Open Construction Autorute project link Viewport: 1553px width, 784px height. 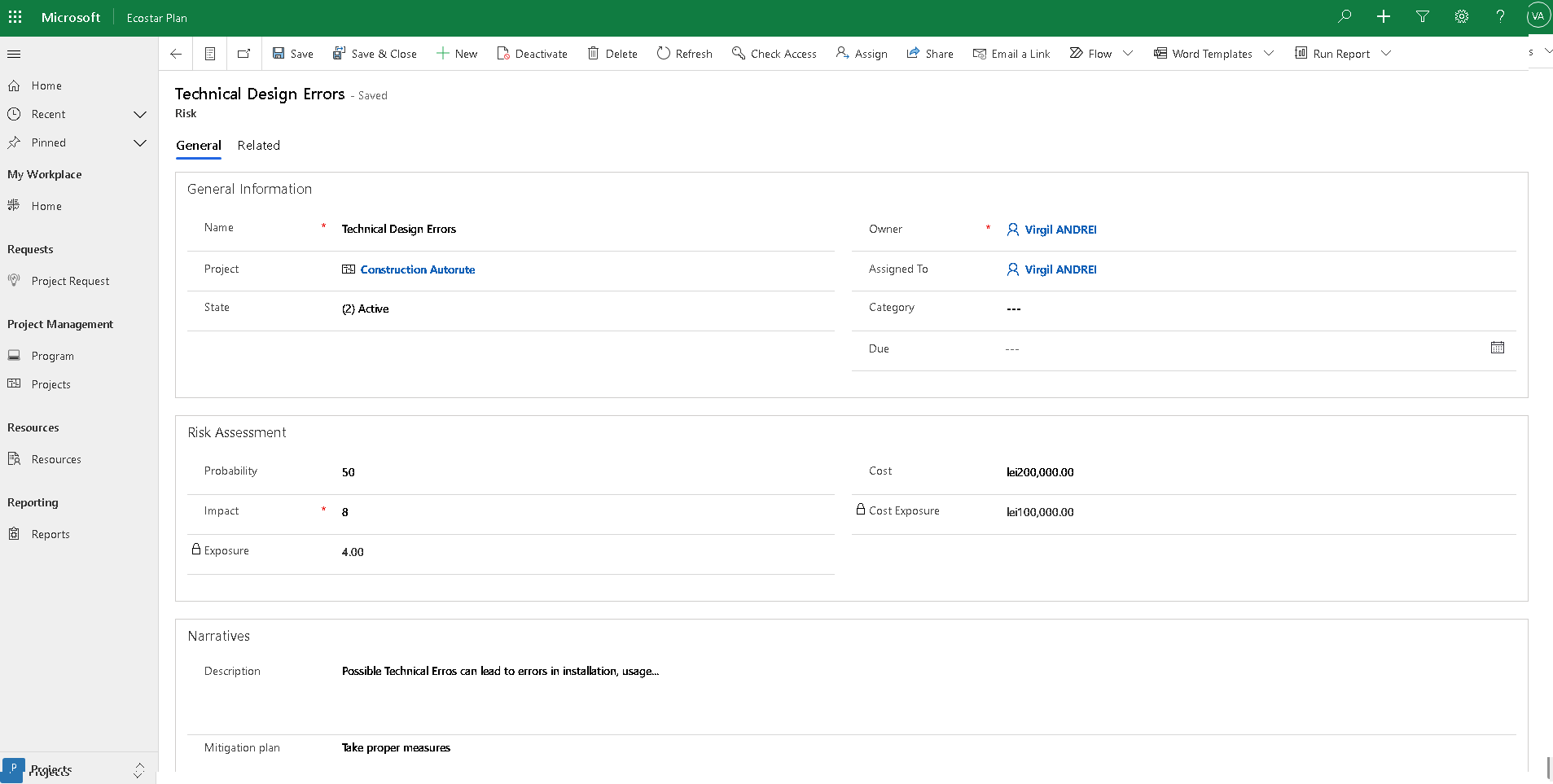click(417, 269)
